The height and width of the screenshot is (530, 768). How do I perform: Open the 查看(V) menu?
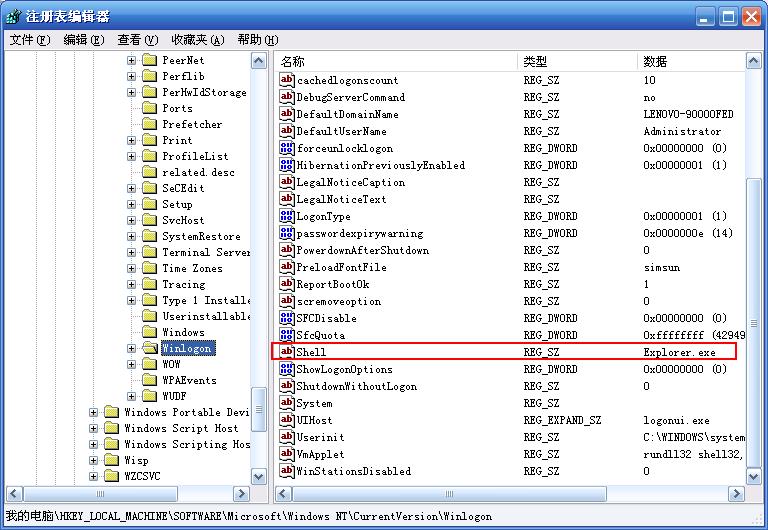[138, 40]
